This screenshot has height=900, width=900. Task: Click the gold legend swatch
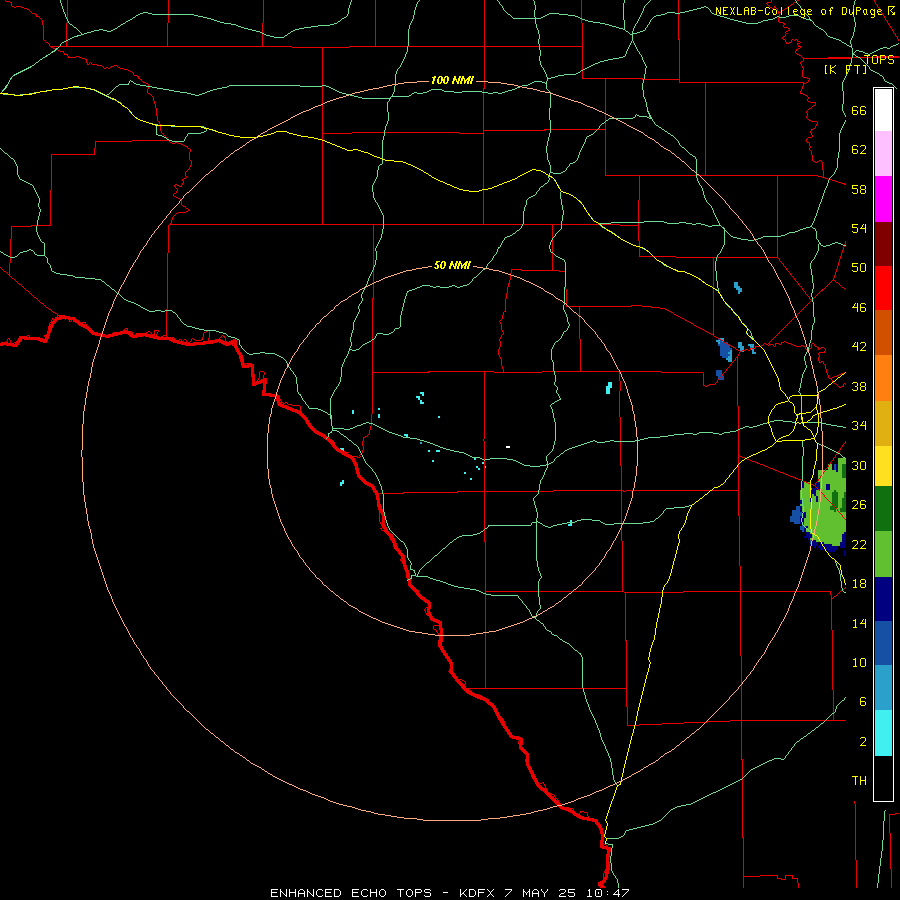[x=883, y=422]
